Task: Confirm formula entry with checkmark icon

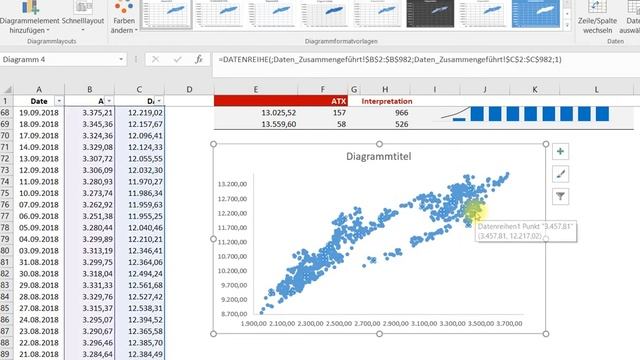Action: coord(177,60)
